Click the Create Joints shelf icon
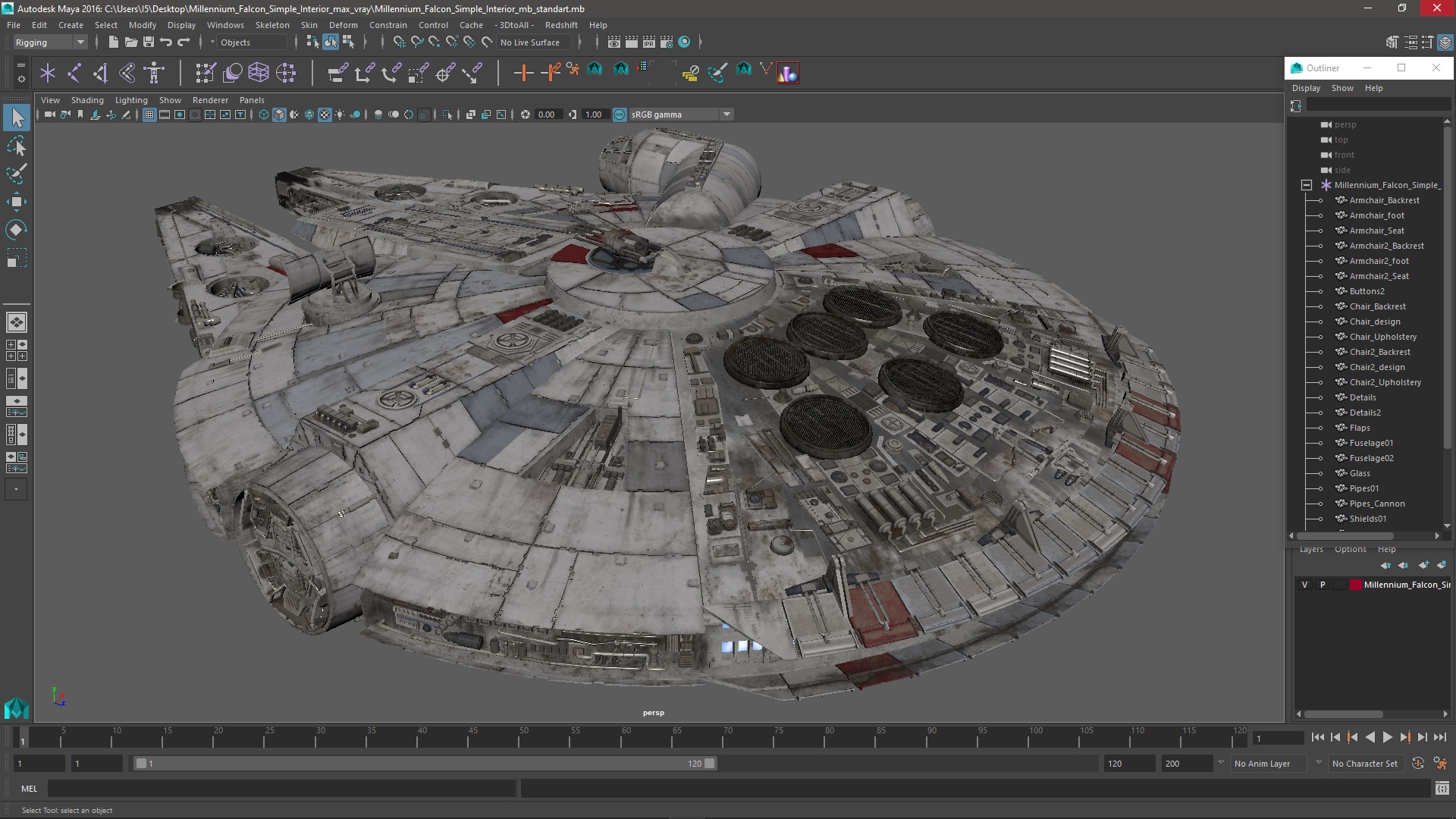The width and height of the screenshot is (1456, 819). (74, 73)
